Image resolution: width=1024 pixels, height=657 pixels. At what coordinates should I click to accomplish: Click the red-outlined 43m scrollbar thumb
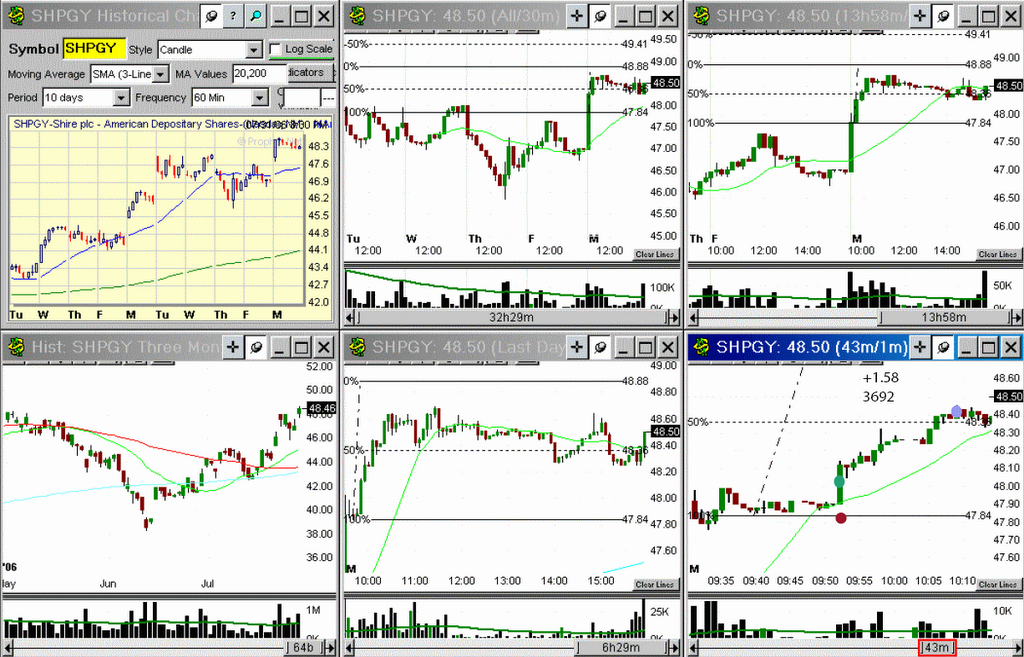(937, 648)
